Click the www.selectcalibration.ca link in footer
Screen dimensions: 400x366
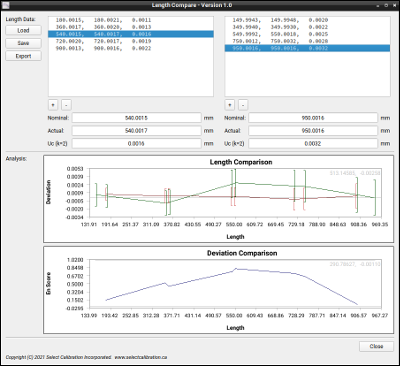[141, 357]
